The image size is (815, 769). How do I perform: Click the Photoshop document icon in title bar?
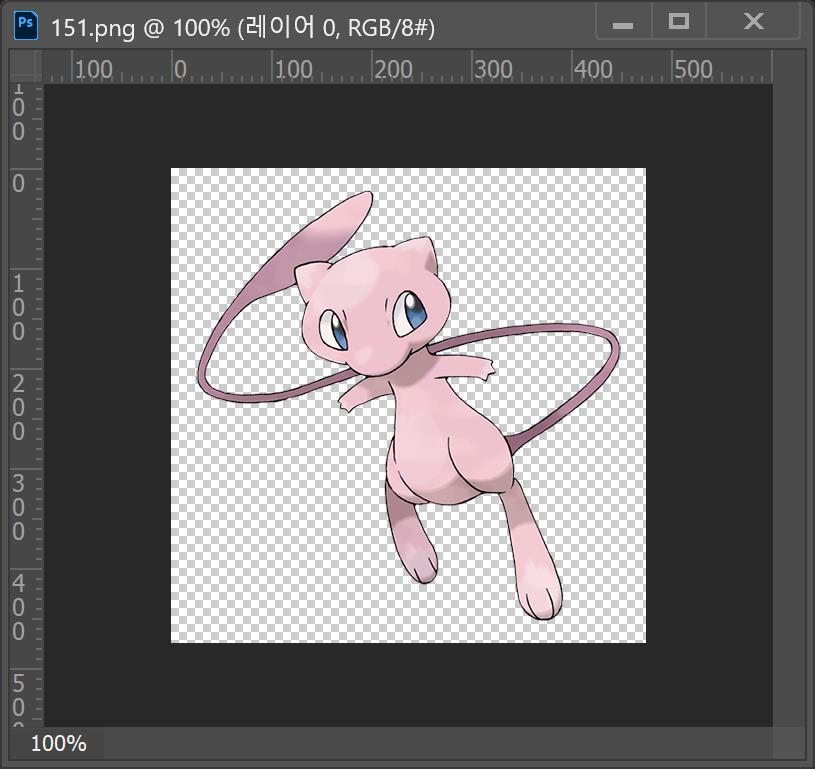(25, 26)
